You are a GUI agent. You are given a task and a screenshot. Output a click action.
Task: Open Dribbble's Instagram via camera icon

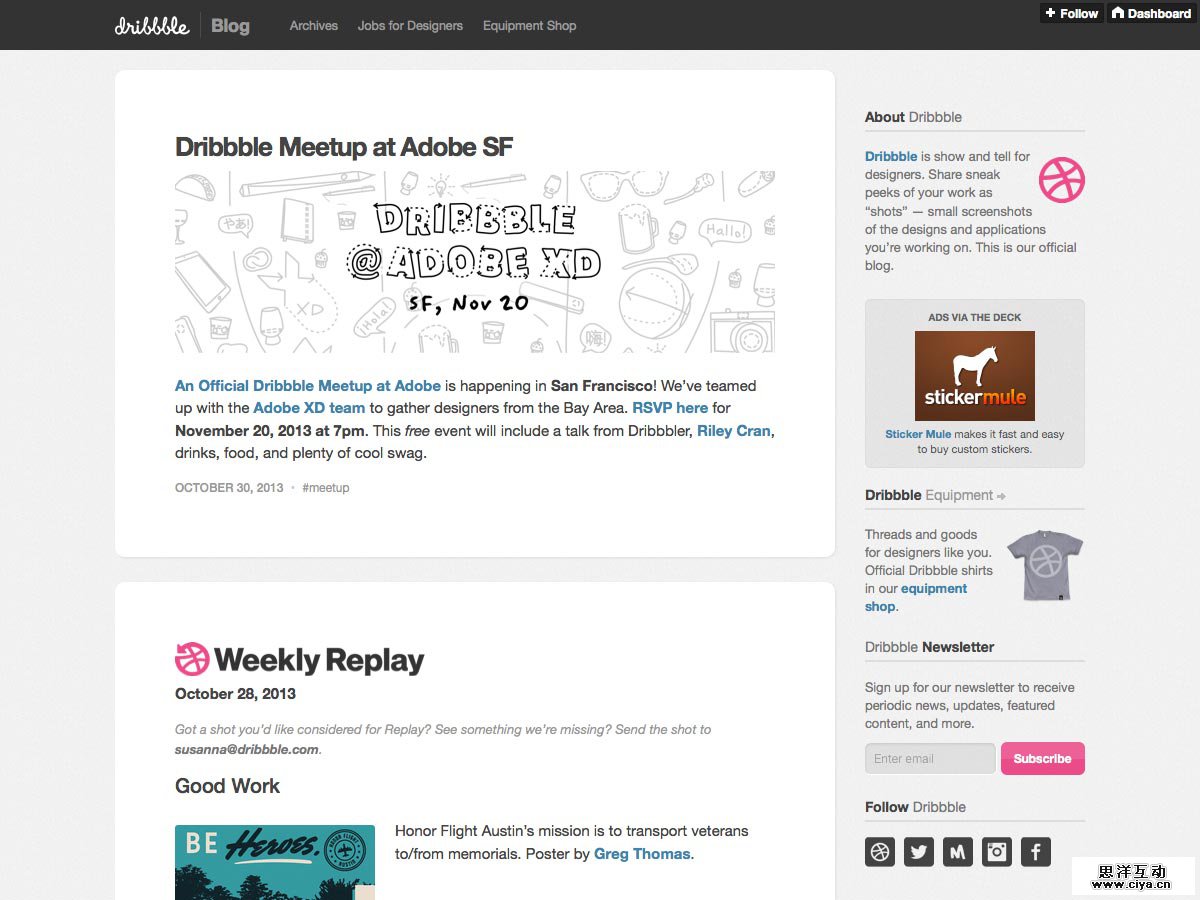(x=996, y=851)
